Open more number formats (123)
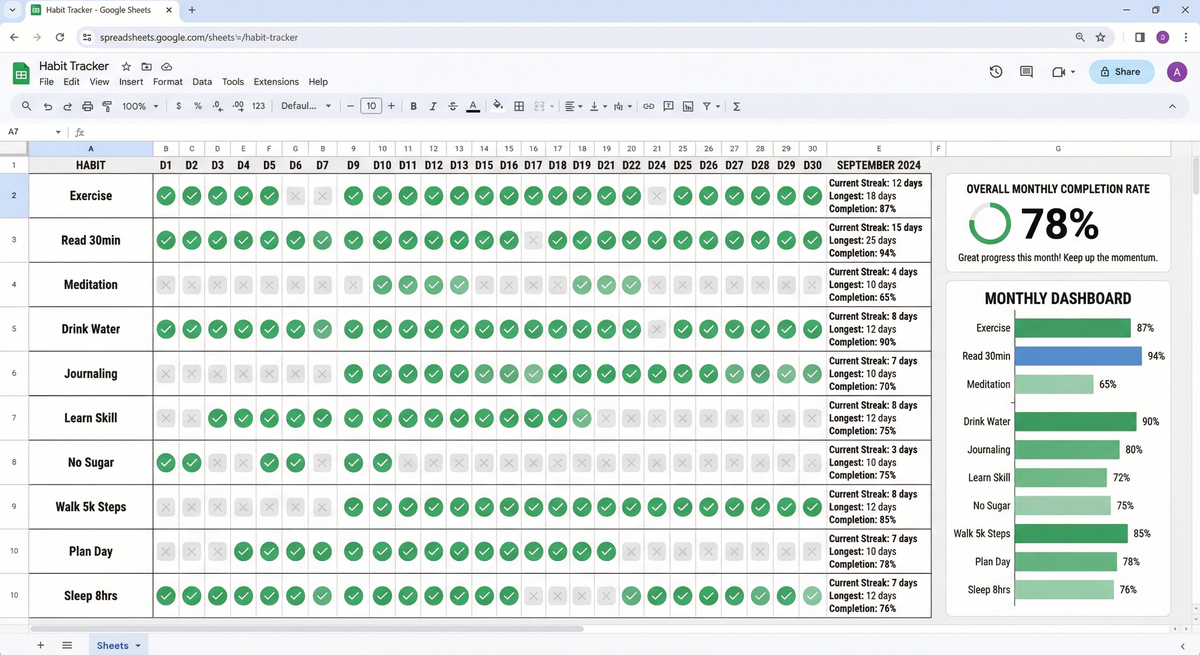Image resolution: width=1200 pixels, height=655 pixels. click(258, 106)
